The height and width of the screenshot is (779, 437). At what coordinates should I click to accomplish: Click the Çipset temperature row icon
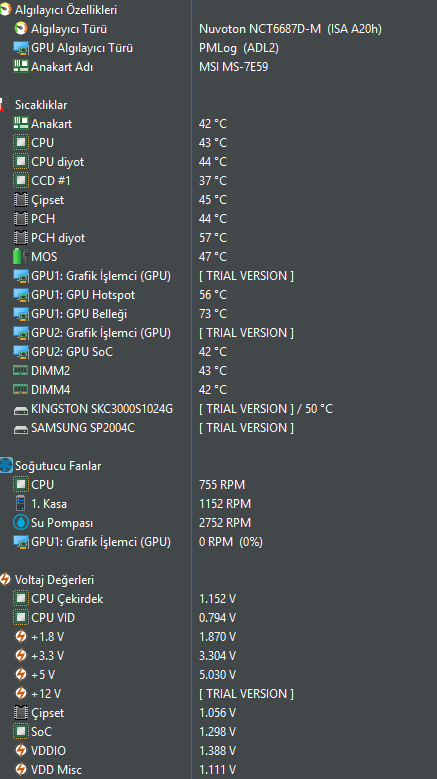click(20, 200)
